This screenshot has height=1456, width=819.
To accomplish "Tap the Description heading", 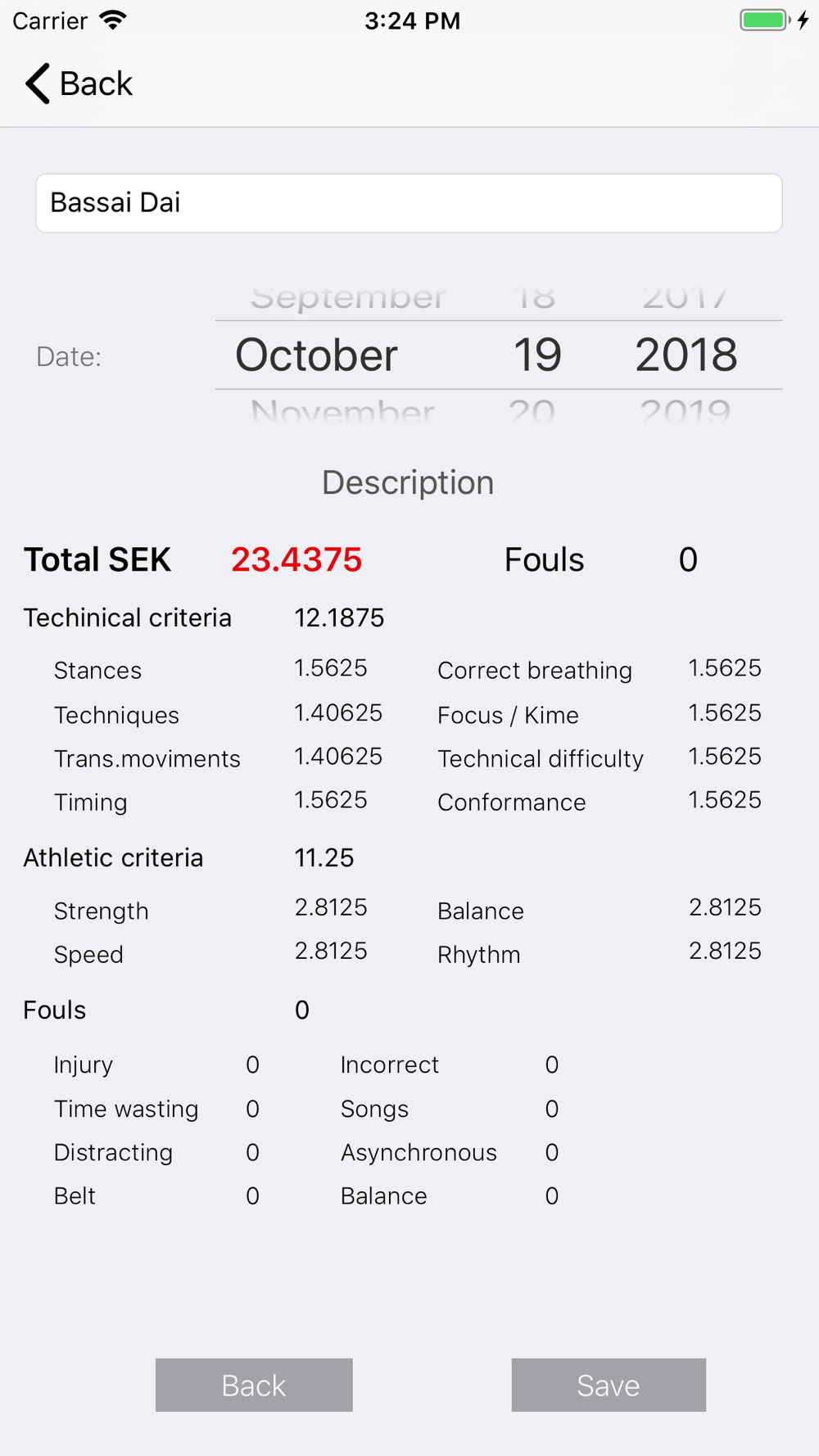I will click(408, 482).
